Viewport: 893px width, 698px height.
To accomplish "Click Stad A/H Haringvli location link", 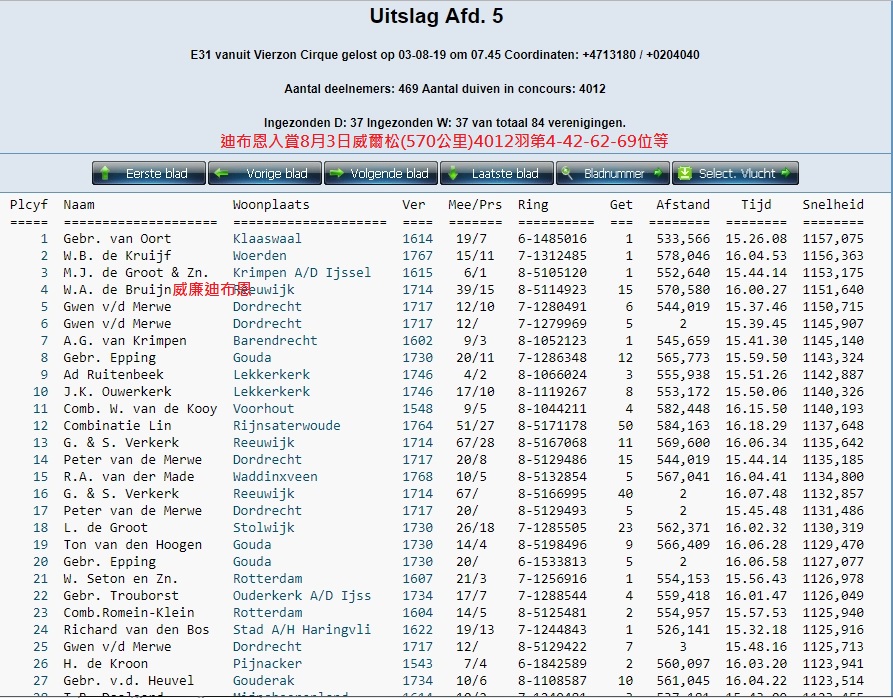I will click(x=301, y=630).
